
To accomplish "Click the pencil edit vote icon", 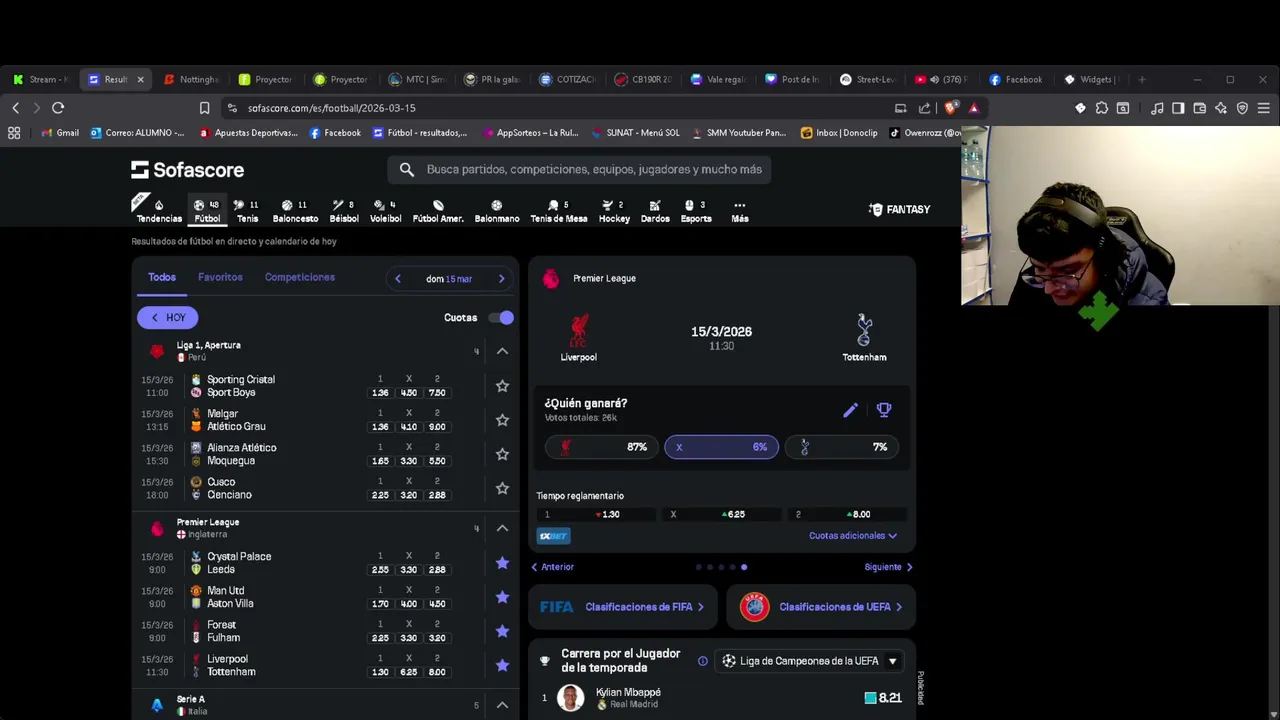I will (x=850, y=410).
